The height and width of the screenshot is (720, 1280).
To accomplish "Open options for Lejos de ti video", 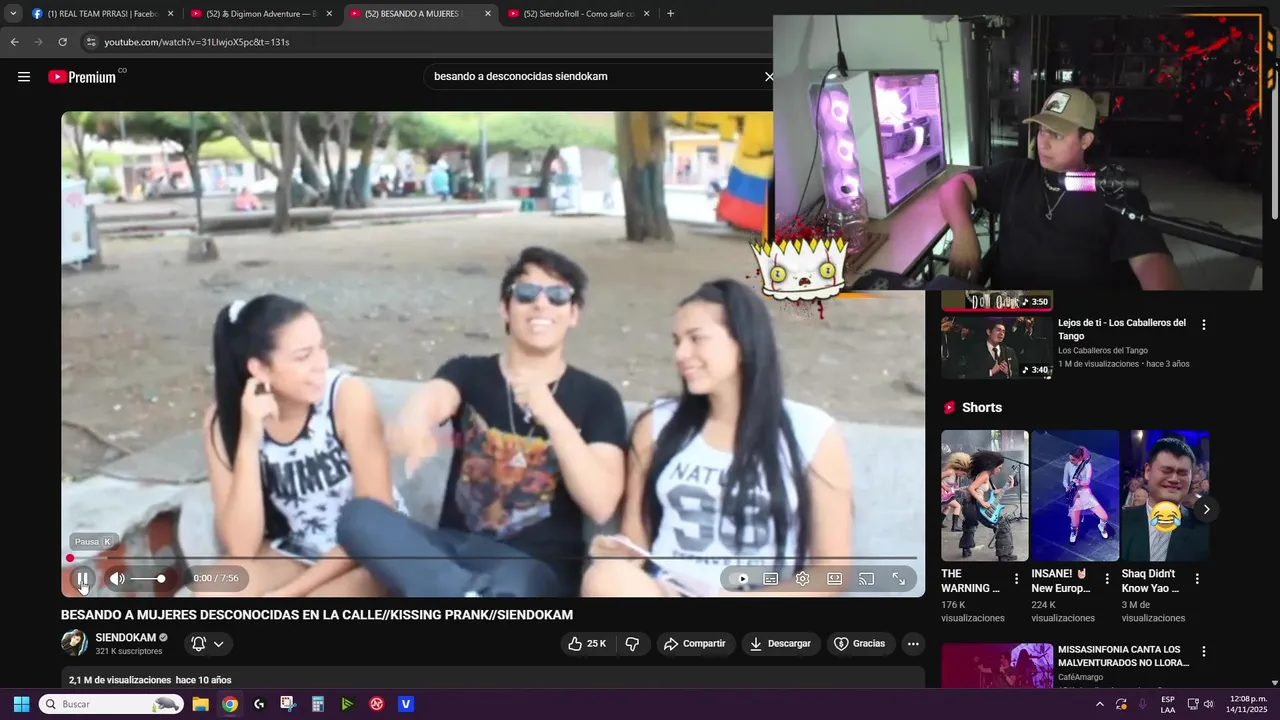I will click(1203, 325).
